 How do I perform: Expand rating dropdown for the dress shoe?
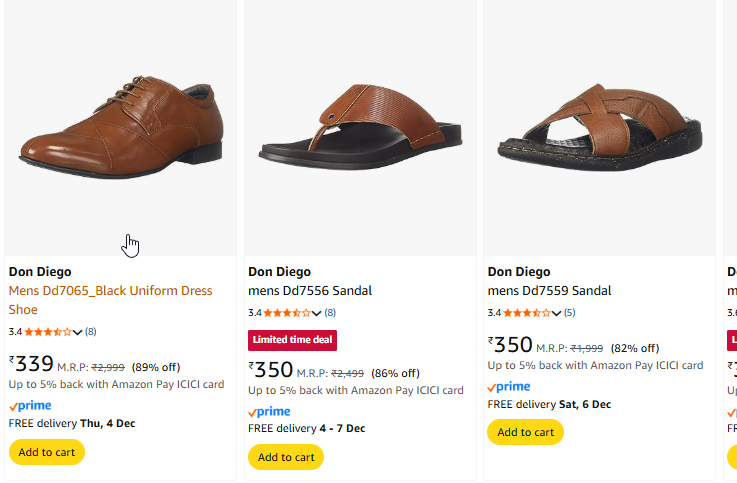pos(78,332)
